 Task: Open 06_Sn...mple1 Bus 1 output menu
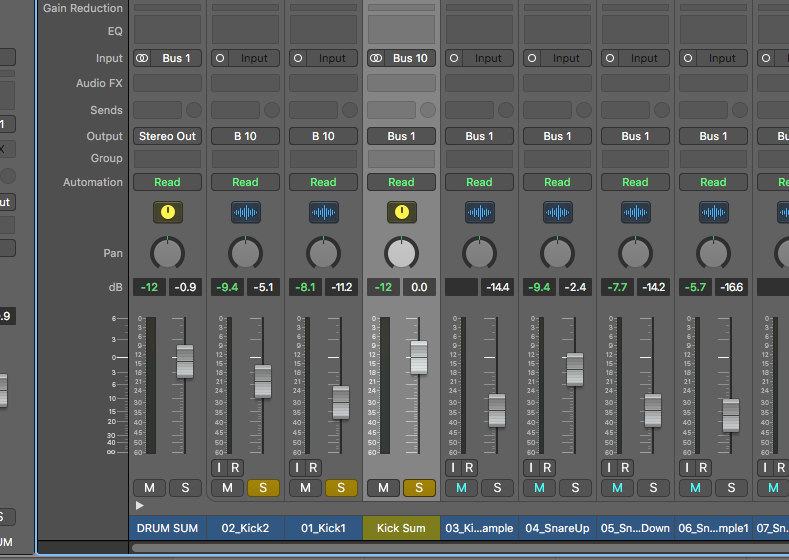pos(714,136)
